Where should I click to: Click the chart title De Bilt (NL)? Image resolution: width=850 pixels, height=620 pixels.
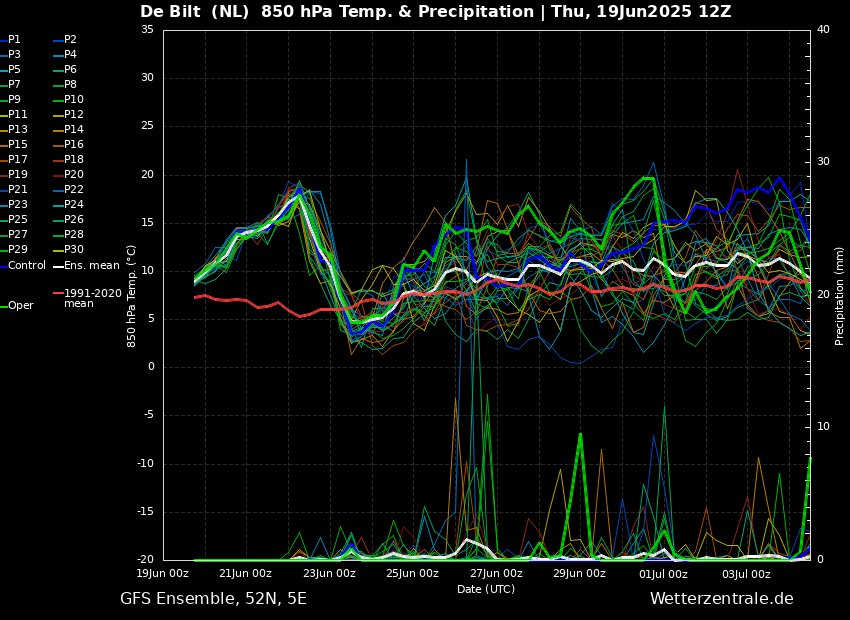[x=196, y=11]
